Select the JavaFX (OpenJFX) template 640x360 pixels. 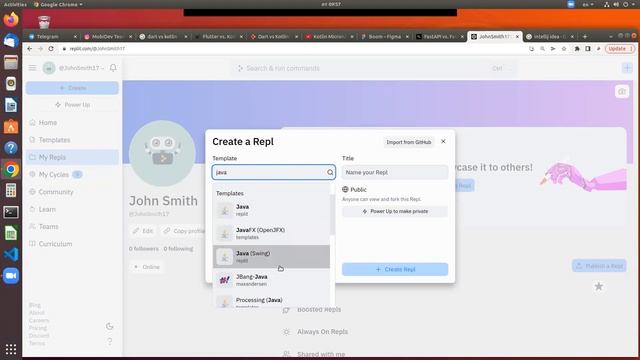271,233
